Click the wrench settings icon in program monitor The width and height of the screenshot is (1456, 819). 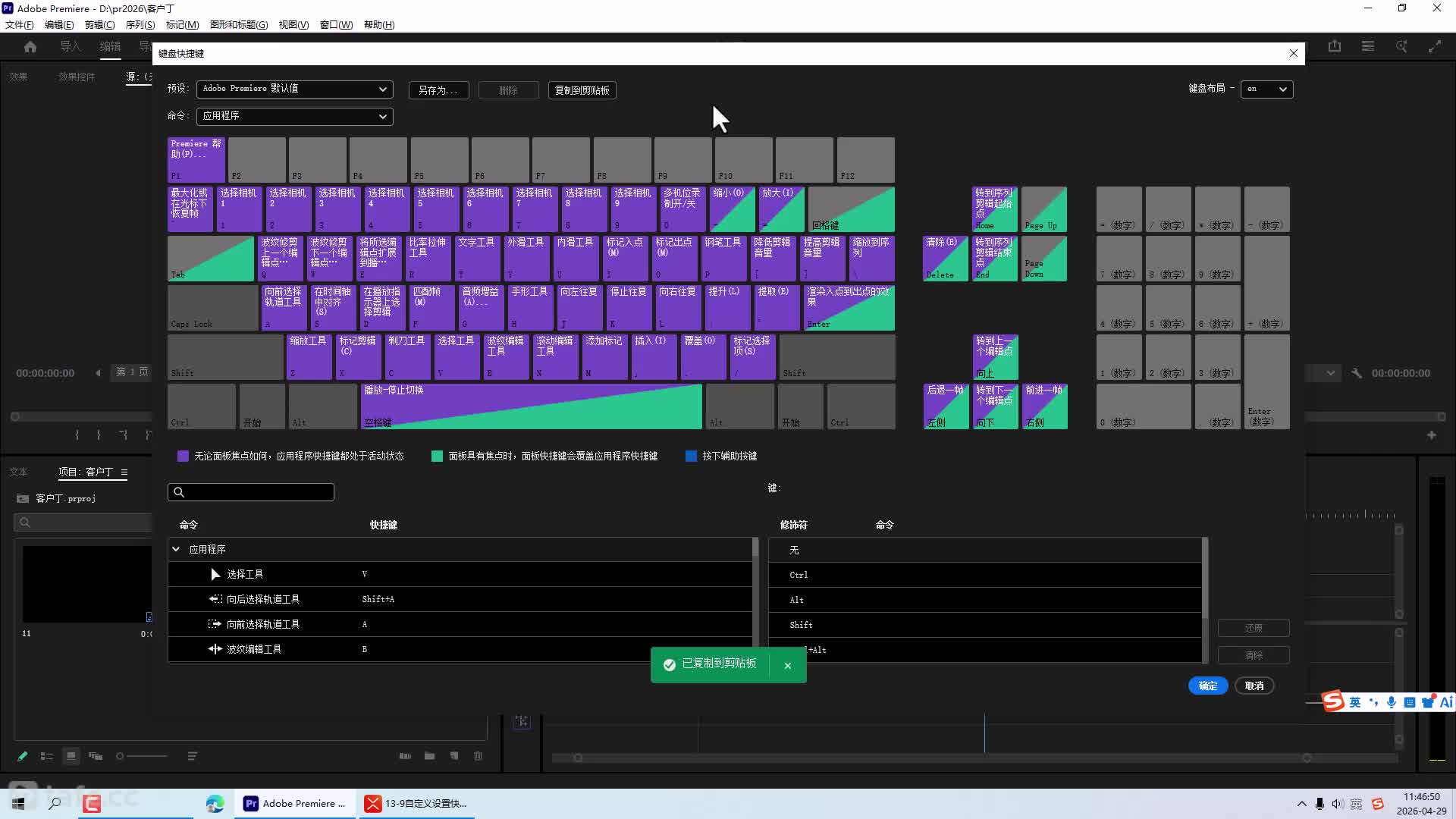click(1357, 373)
